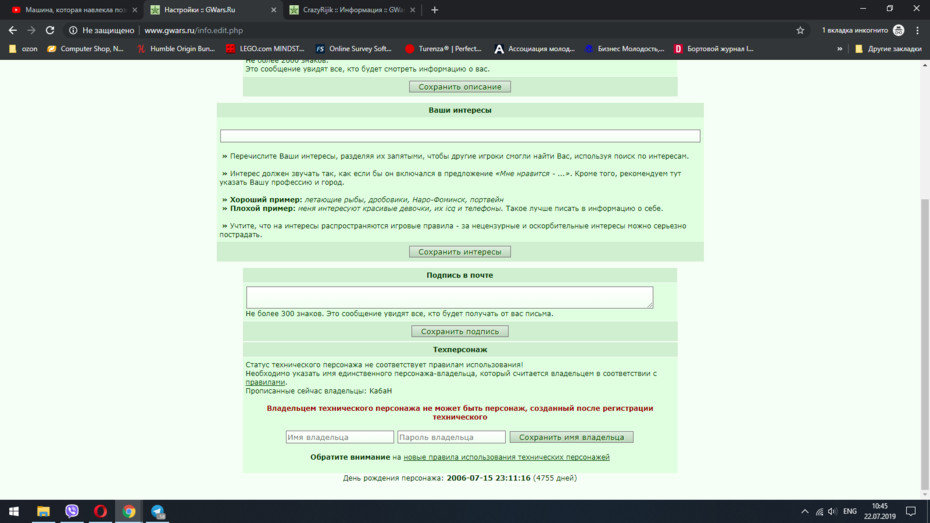Click the address bar URL
930x523 pixels.
[x=193, y=30]
